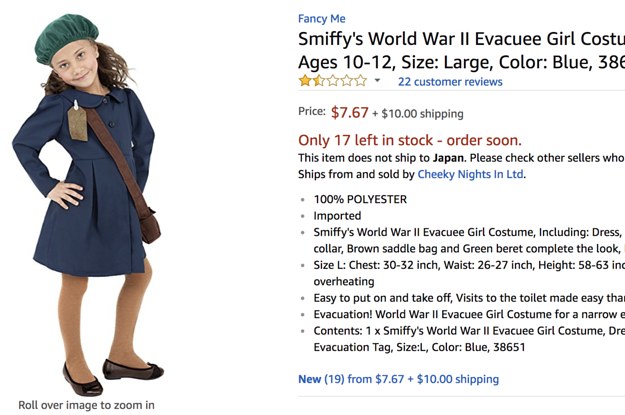625x415 pixels.
Task: Expand the ratings breakdown dropdown arrow
Action: (x=377, y=81)
